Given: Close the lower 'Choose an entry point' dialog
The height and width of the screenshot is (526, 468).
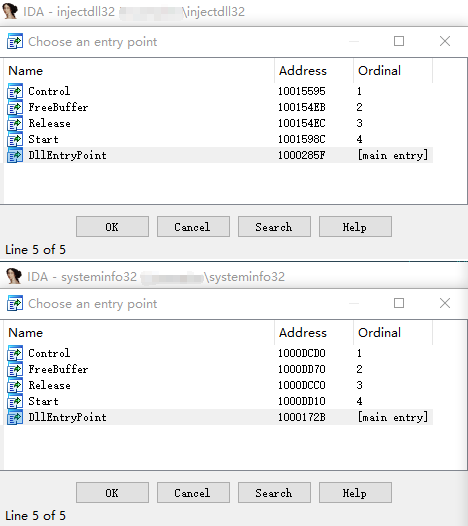Looking at the screenshot, I should click(445, 303).
